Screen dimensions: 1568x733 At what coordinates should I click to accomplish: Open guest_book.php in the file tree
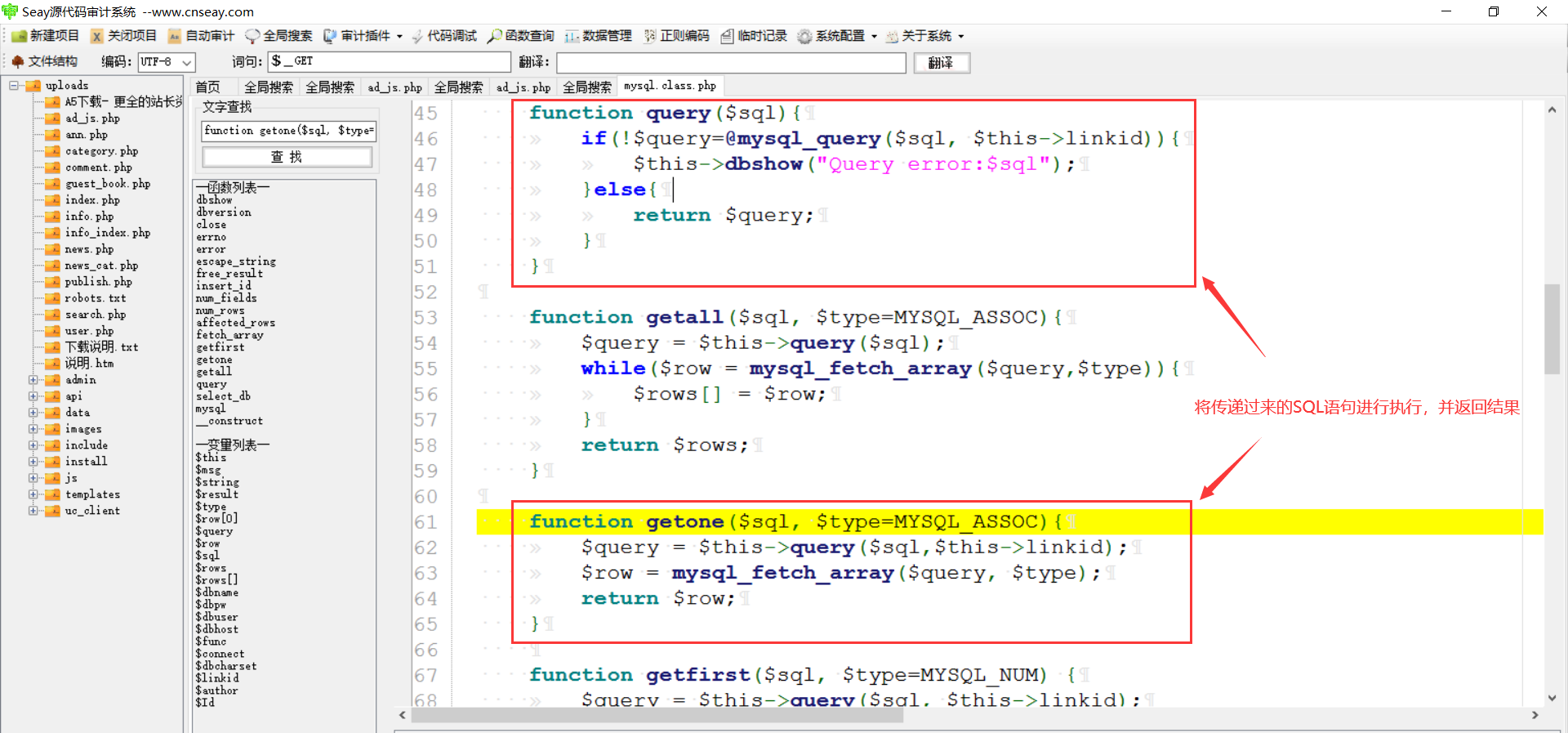(x=108, y=184)
